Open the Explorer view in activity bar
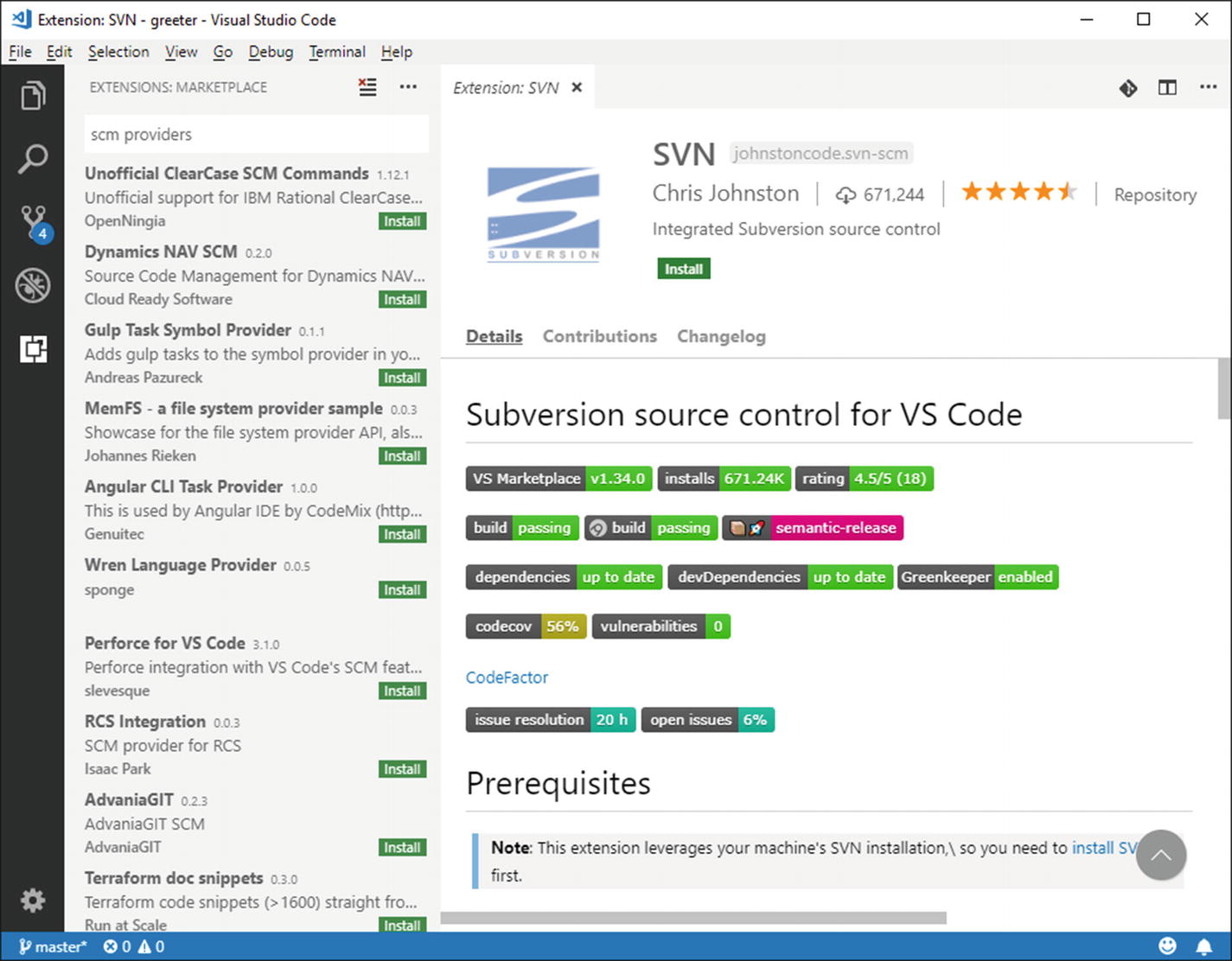The width and height of the screenshot is (1232, 961). (33, 95)
